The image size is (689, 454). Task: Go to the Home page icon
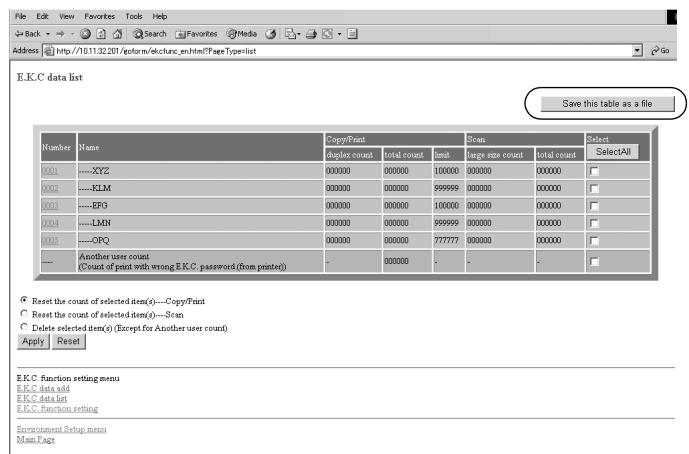point(117,34)
